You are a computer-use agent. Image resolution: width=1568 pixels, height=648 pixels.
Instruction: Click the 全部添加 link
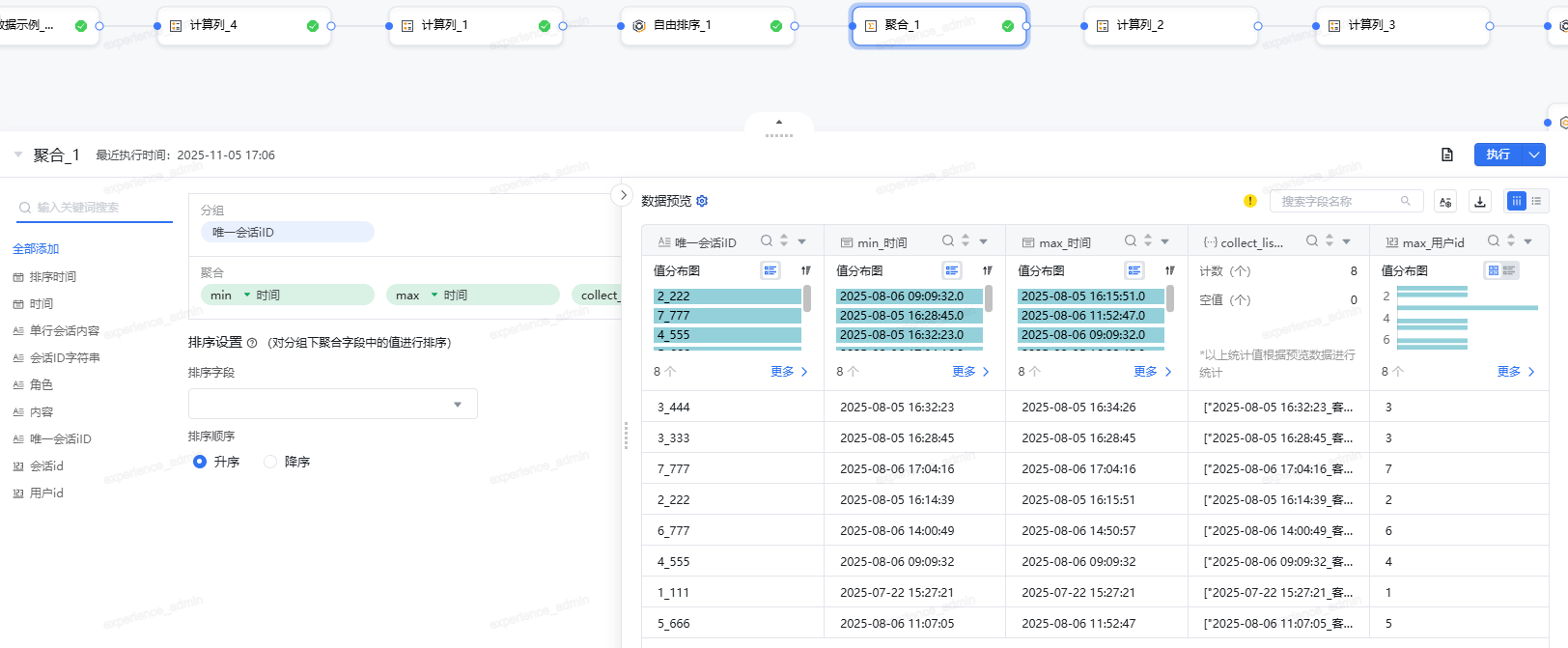(36, 249)
